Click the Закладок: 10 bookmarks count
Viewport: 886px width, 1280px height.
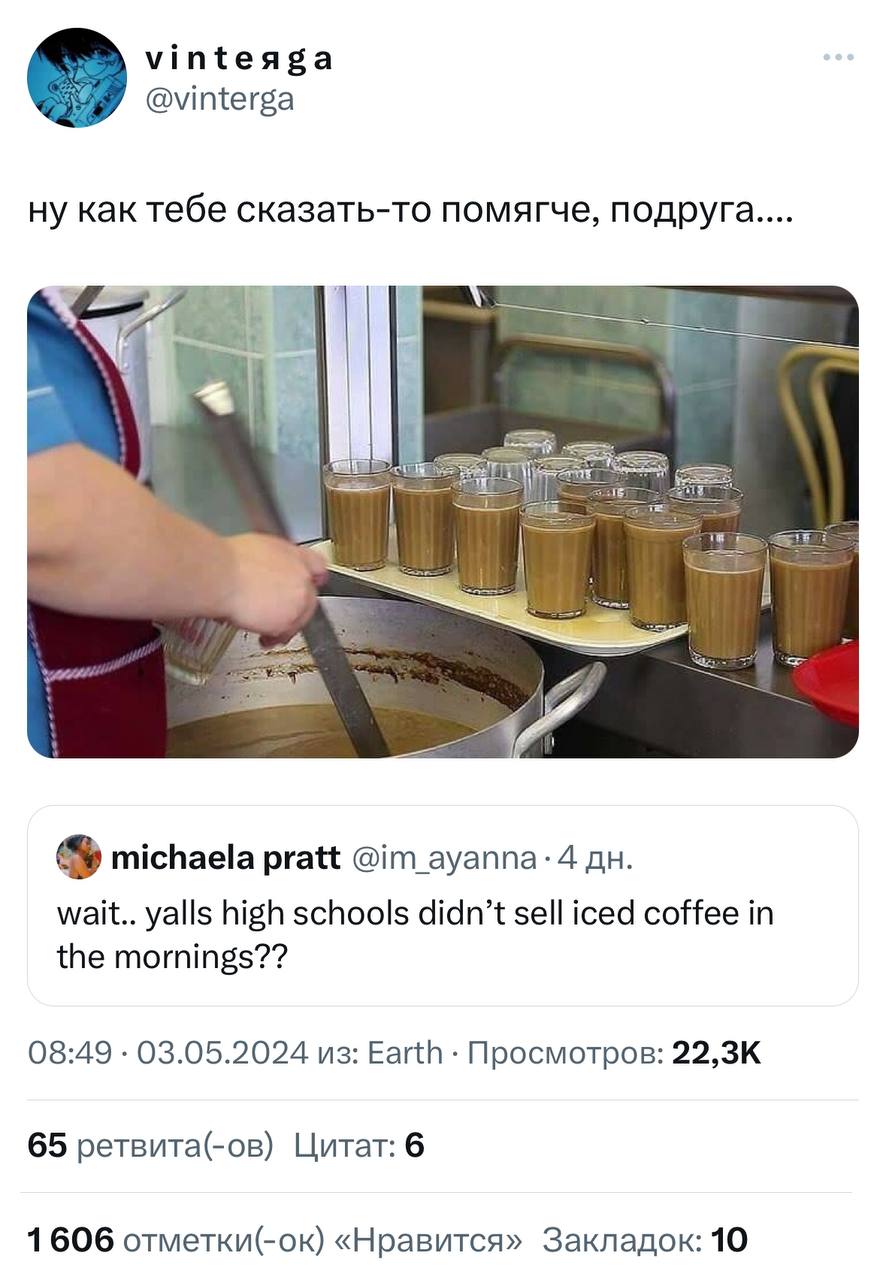point(645,1241)
